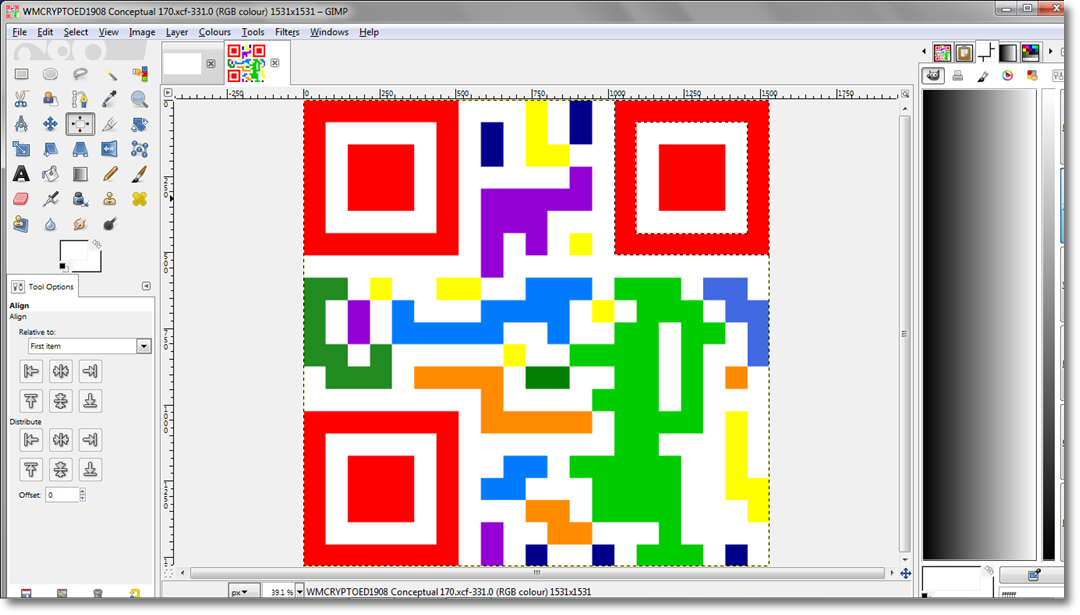The image size is (1080, 615).
Task: Select the Heal bandage tool
Action: [139, 199]
